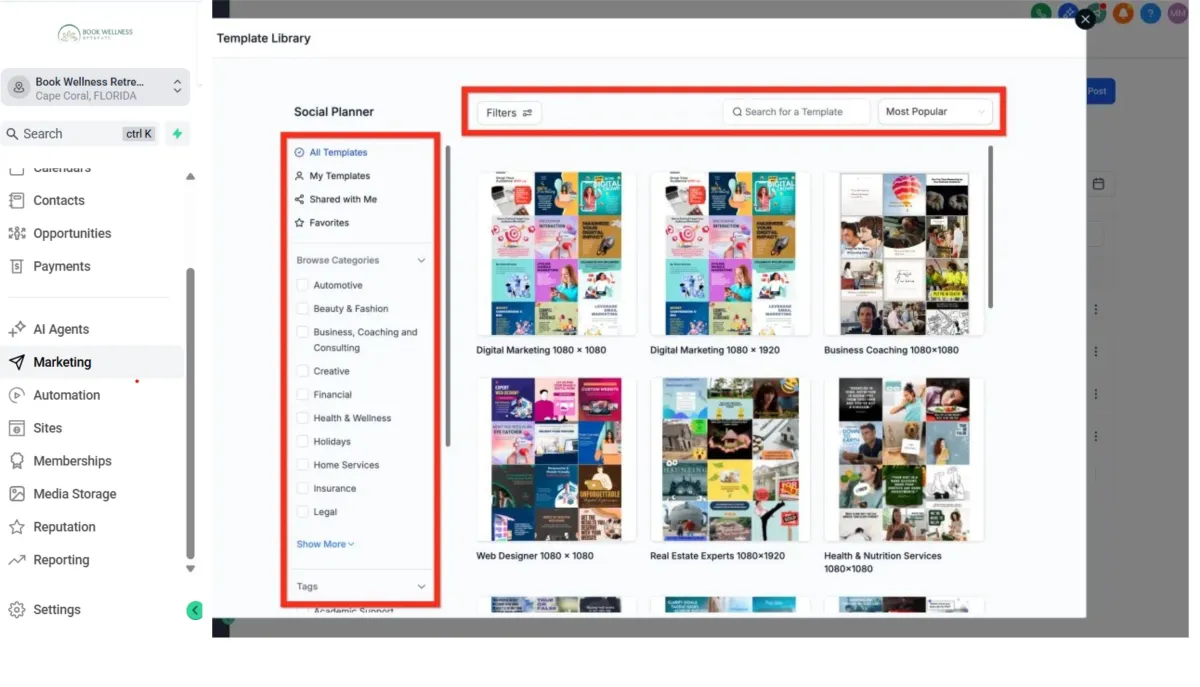Viewport: 1200px width, 687px height.
Task: Select Marketing in the sidebar
Action: point(62,362)
